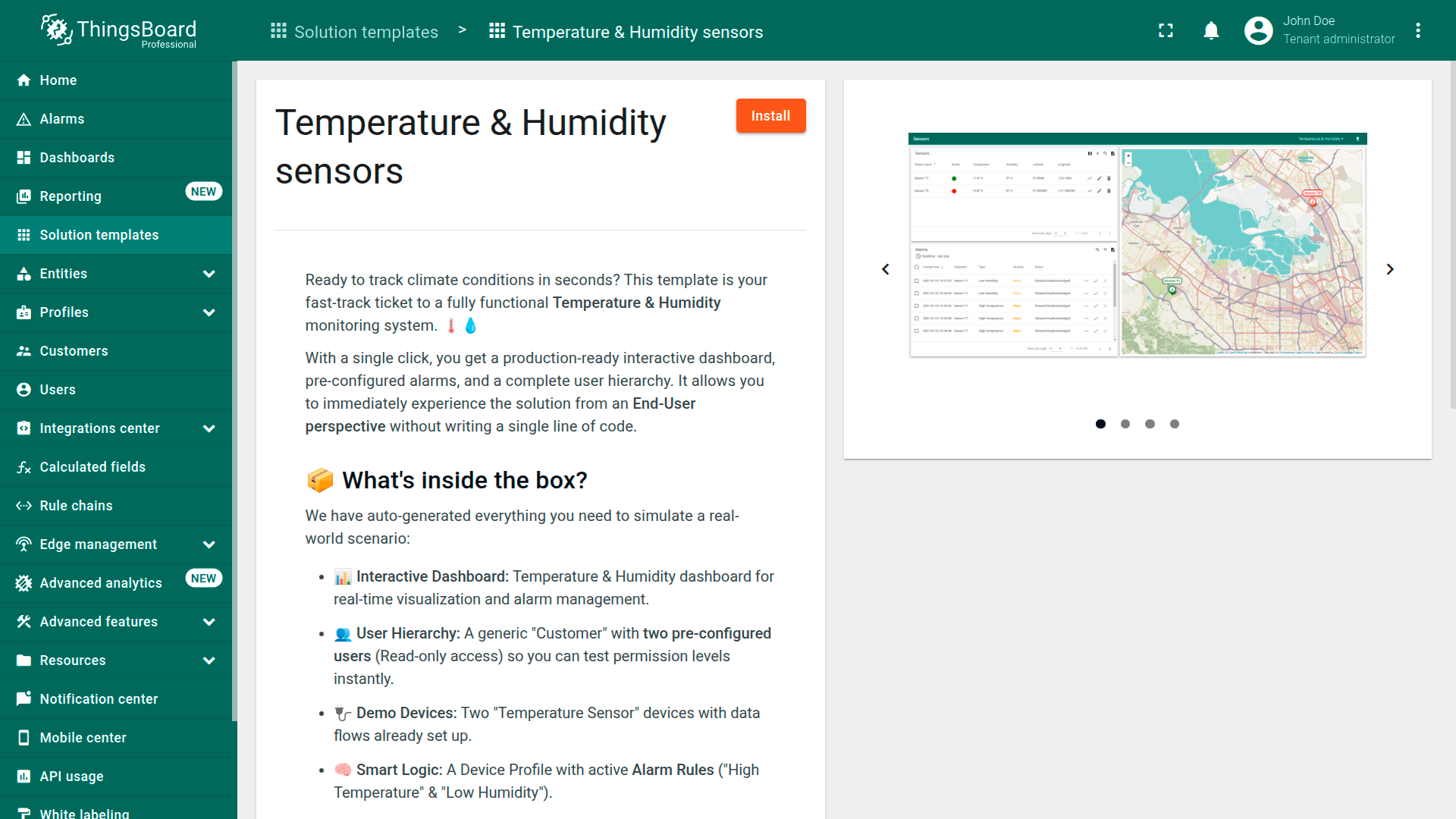Toggle fullscreen mode icon
The height and width of the screenshot is (819, 1456).
1166,30
